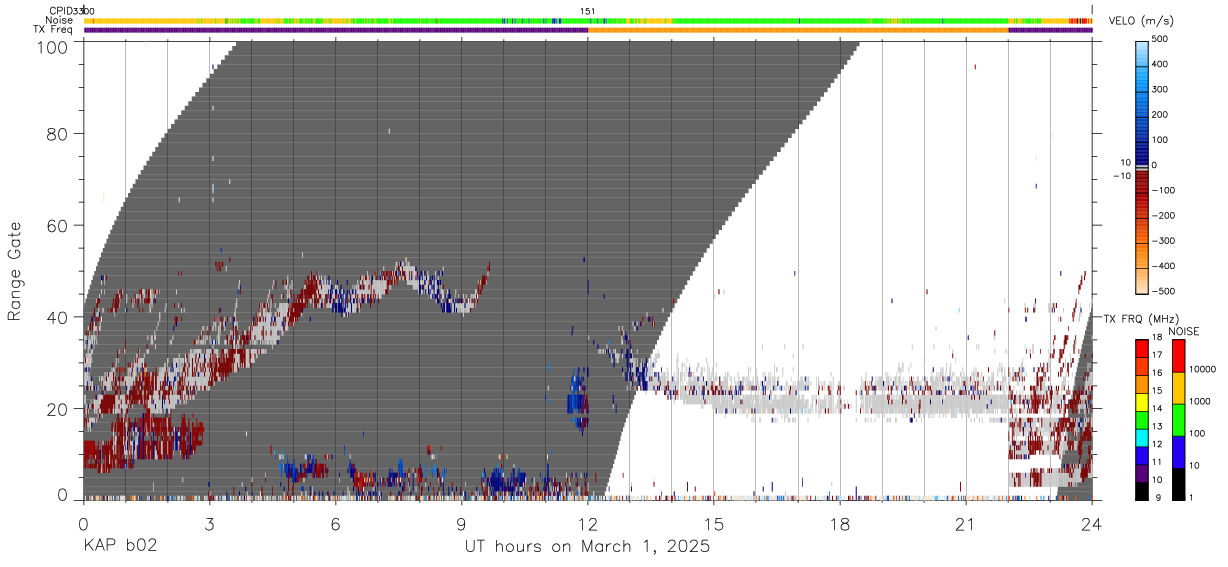The height and width of the screenshot is (567, 1228).
Task: Click the 1000 label on NOISE legend
Action: [x=1200, y=401]
